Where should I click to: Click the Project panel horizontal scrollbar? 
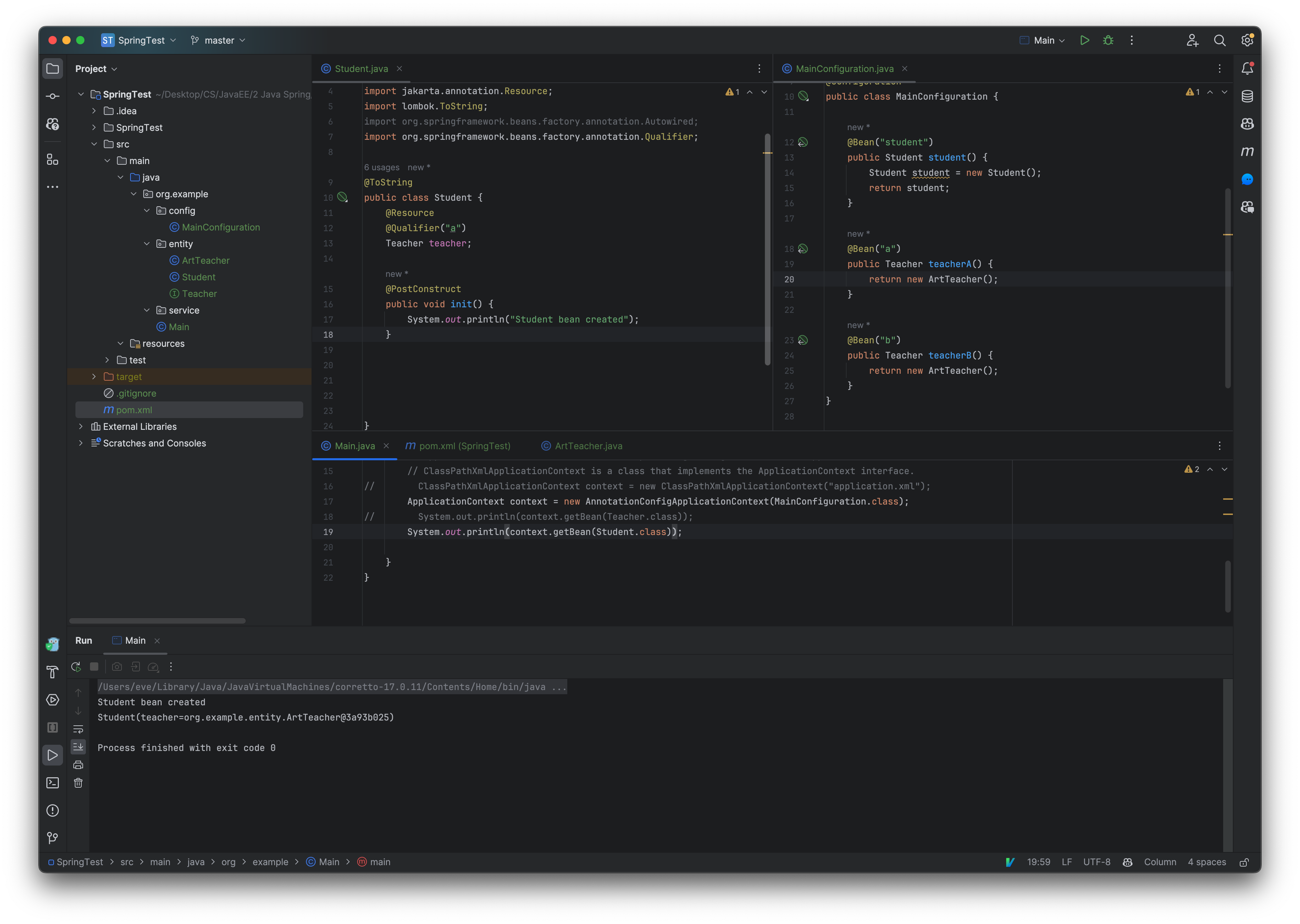[157, 621]
